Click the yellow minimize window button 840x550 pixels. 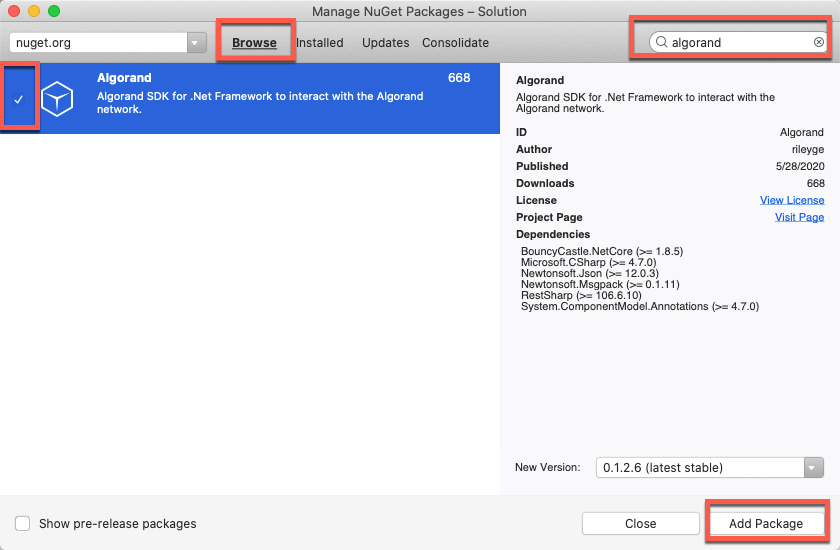(34, 11)
